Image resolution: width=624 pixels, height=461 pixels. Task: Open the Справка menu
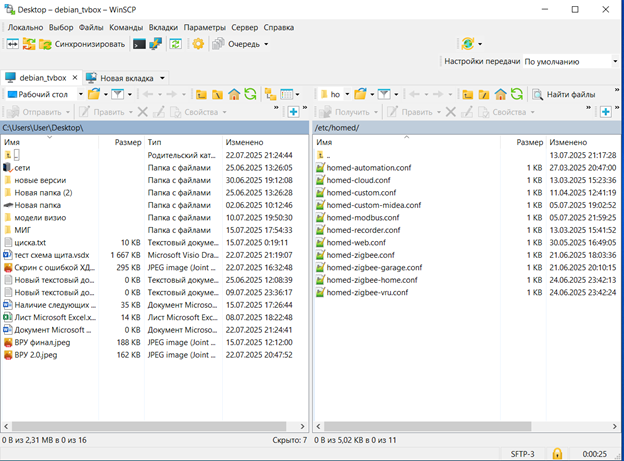click(x=279, y=27)
